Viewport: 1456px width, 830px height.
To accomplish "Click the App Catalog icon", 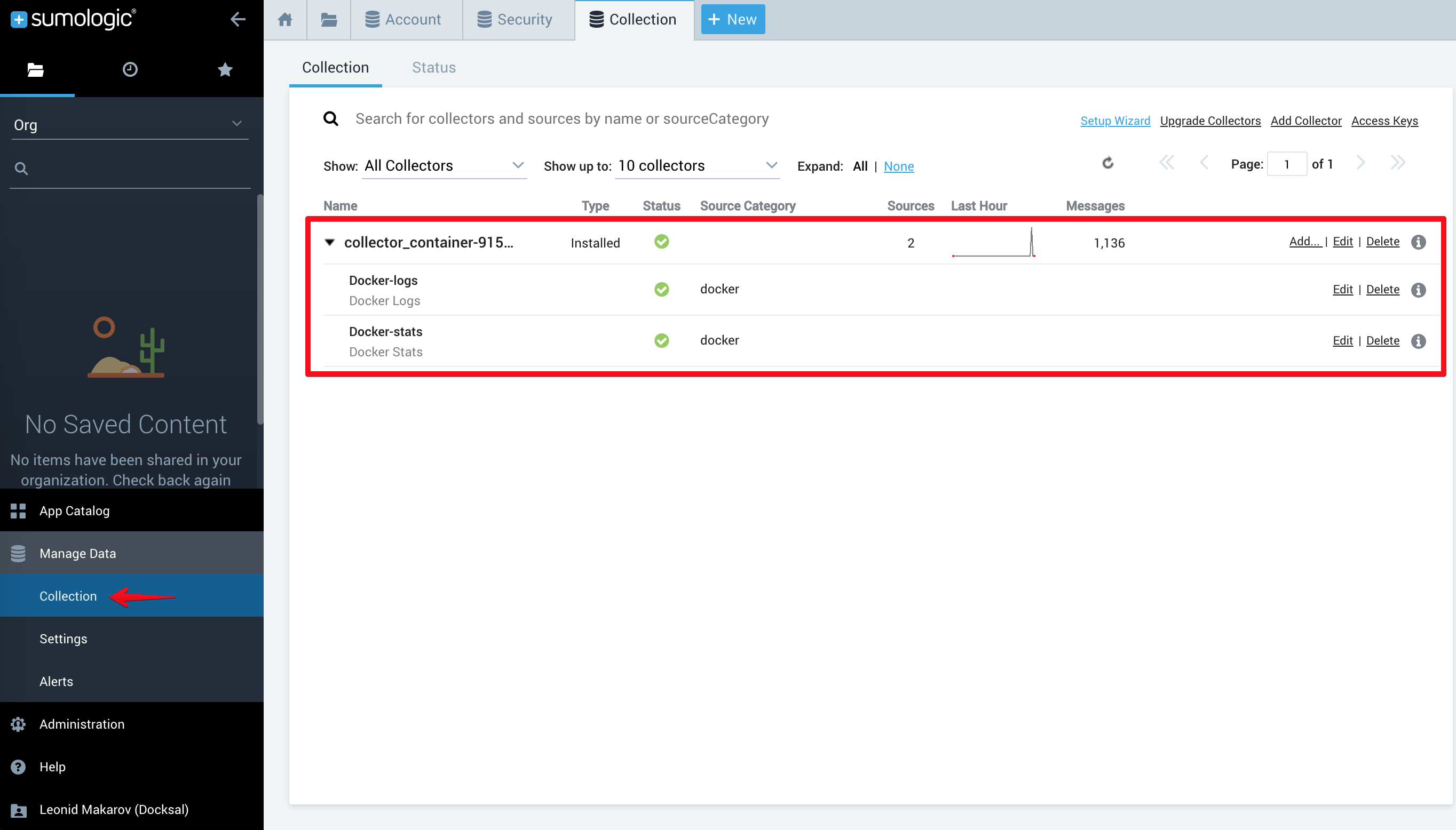I will tap(18, 510).
